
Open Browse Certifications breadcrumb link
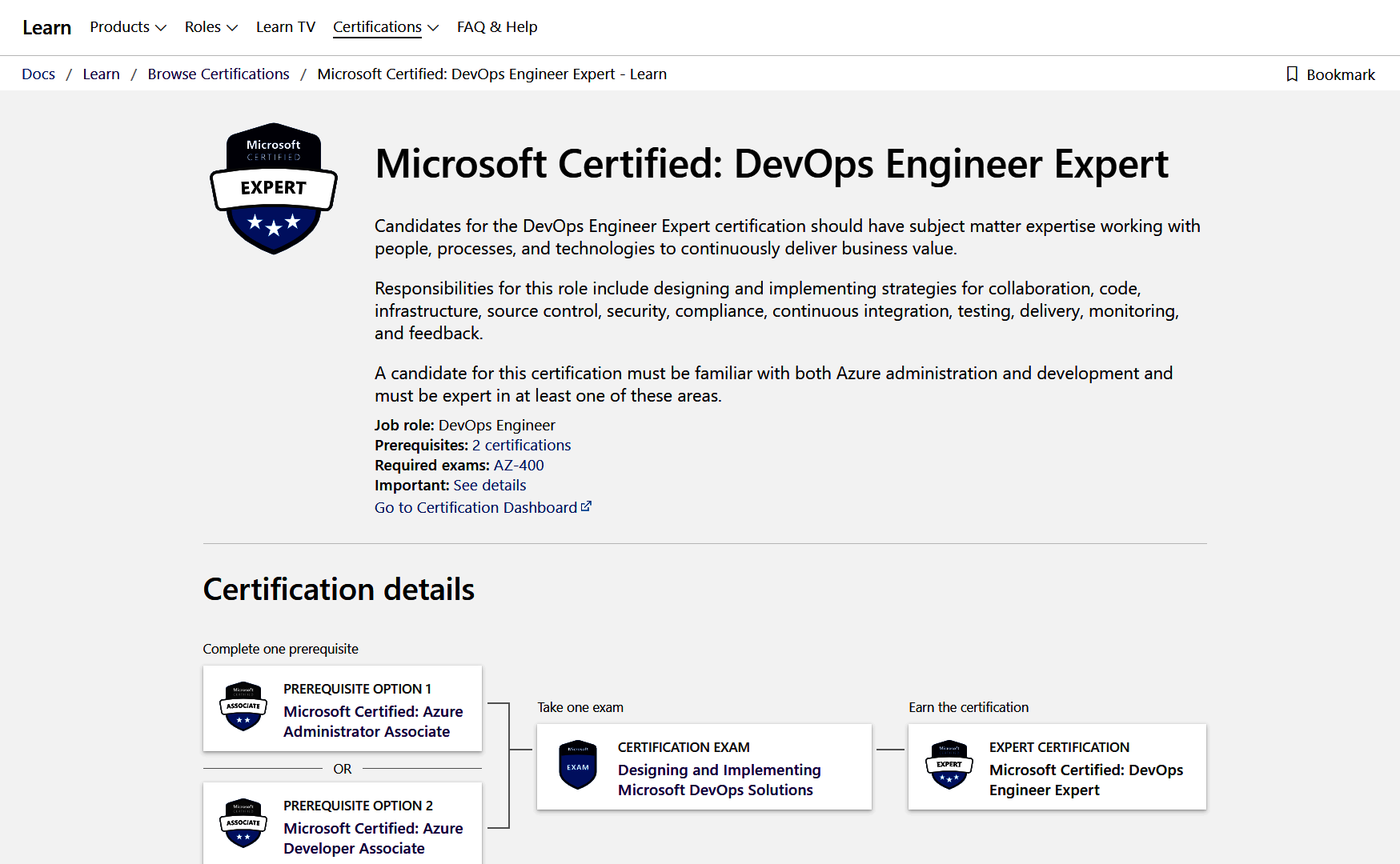pos(219,74)
